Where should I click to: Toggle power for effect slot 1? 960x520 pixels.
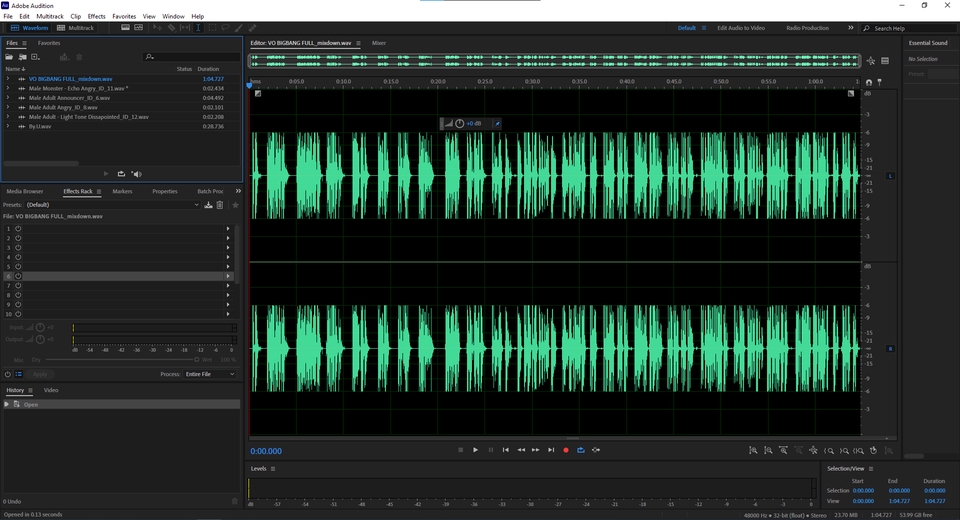(18, 229)
